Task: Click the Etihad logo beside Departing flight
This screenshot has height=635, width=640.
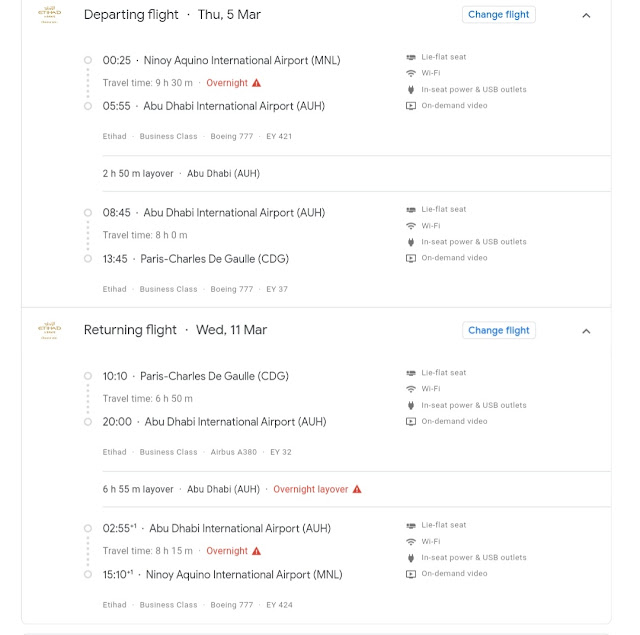Action: [48, 15]
